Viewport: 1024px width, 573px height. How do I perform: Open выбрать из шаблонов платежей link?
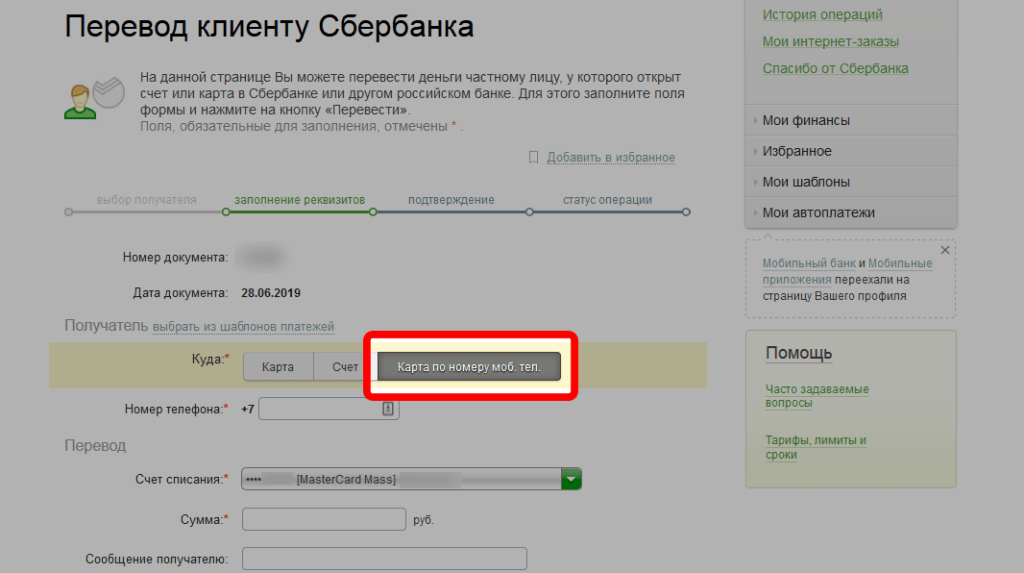(243, 327)
